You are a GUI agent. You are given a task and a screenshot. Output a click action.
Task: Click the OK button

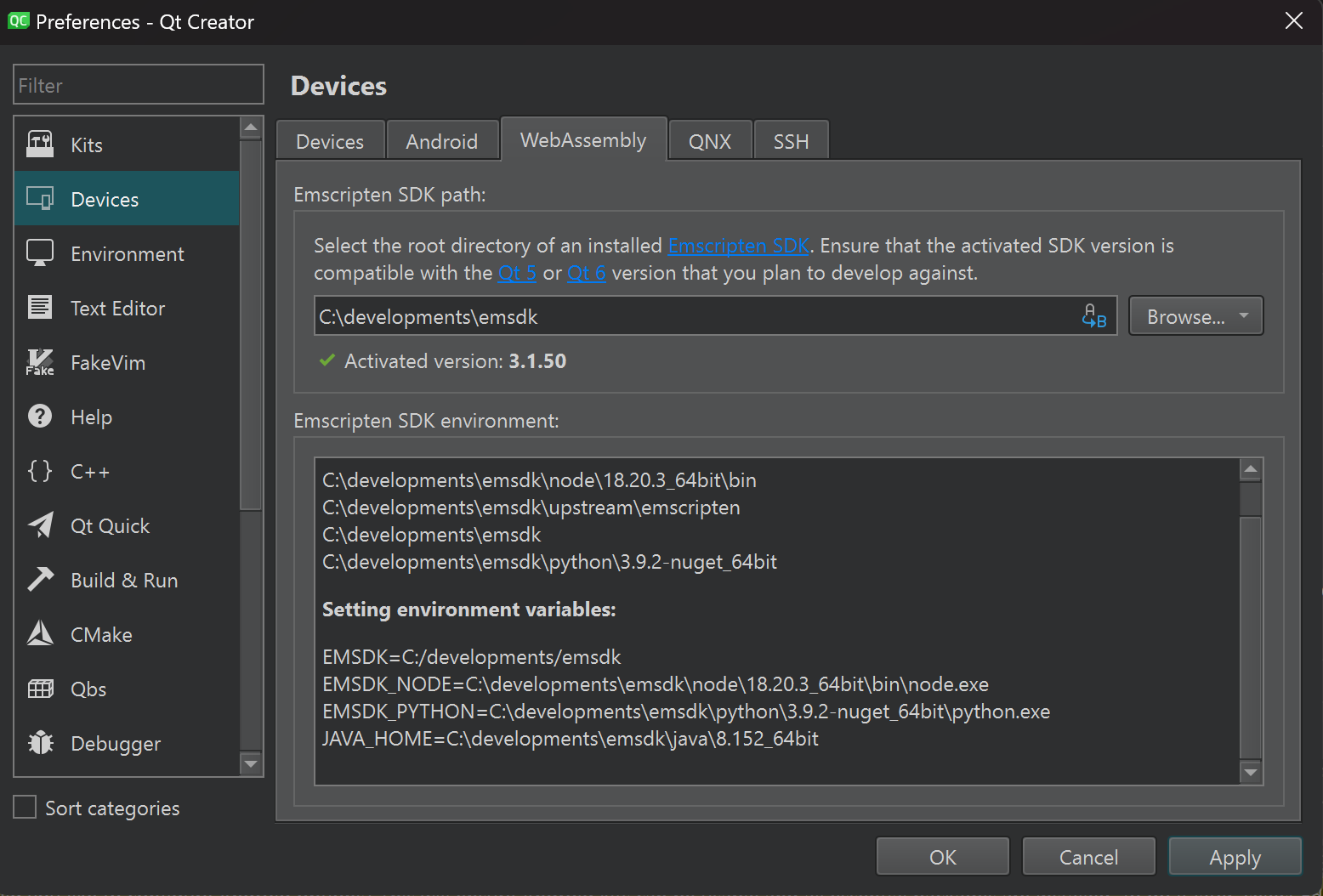click(943, 857)
